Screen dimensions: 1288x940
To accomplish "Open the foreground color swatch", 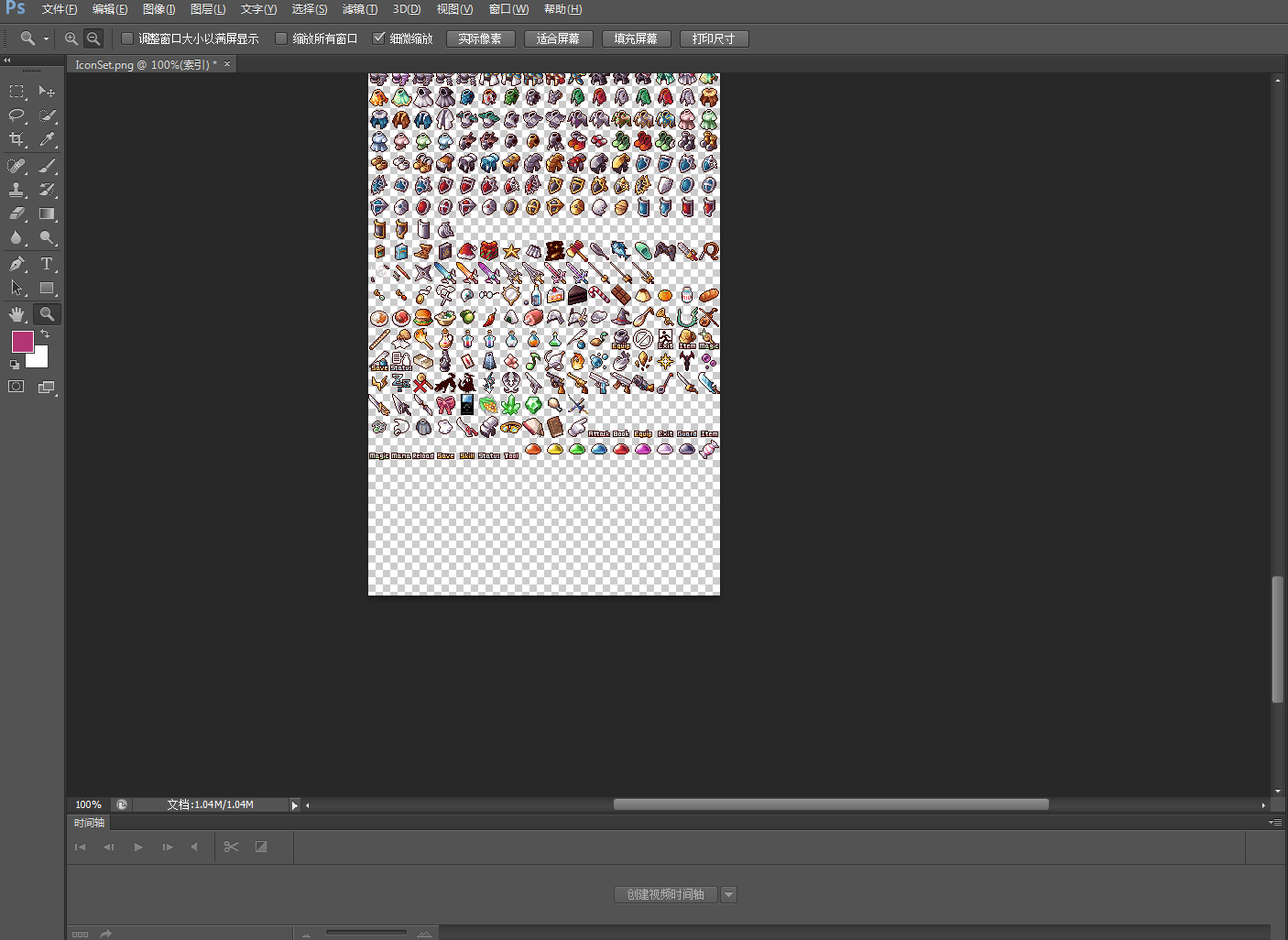I will click(x=22, y=342).
